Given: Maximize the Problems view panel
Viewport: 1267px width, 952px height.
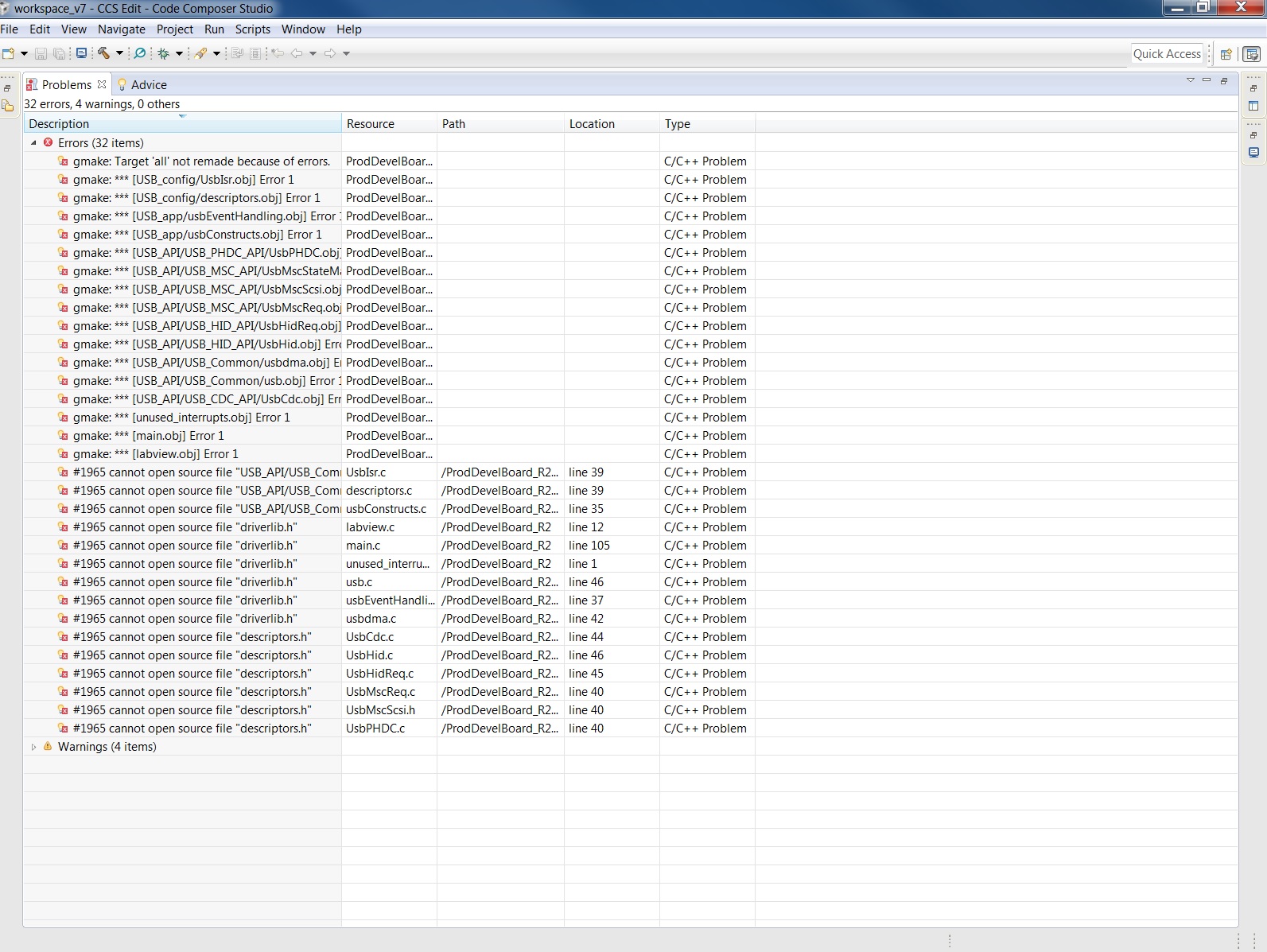Looking at the screenshot, I should tap(1224, 80).
